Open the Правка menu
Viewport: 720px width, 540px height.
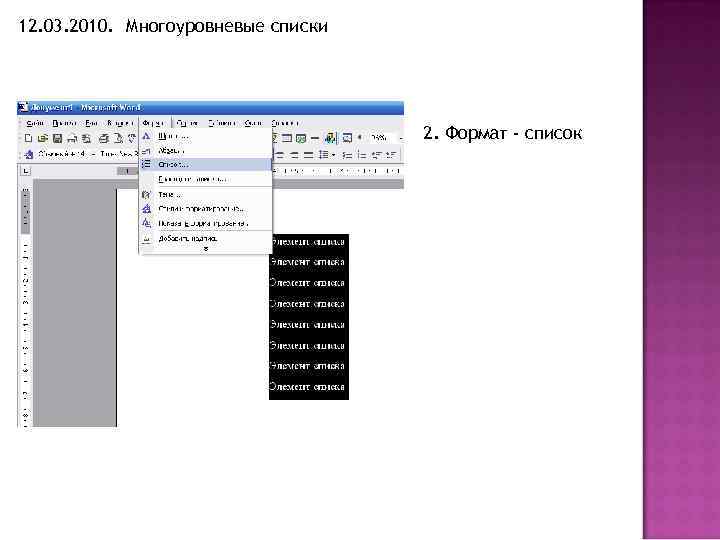coord(64,123)
